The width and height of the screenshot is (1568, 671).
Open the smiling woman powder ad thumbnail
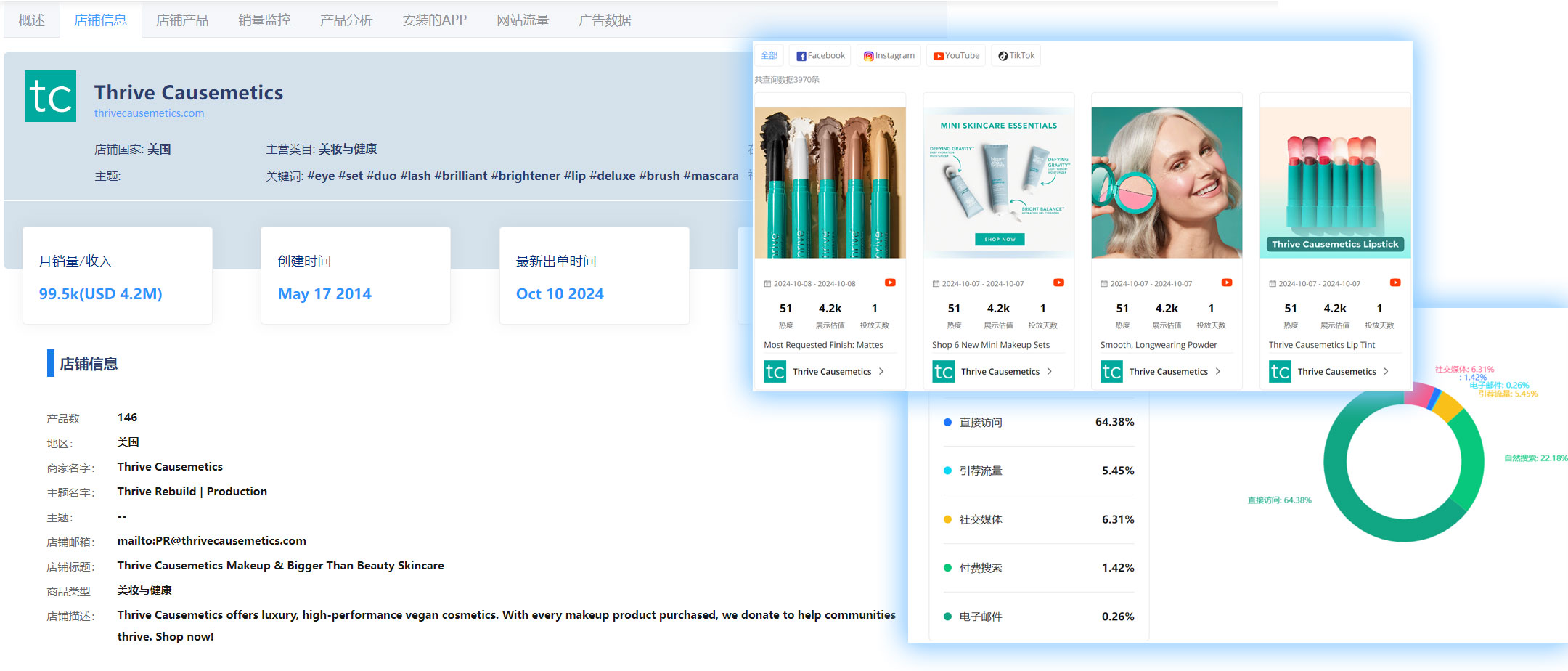(x=1167, y=183)
